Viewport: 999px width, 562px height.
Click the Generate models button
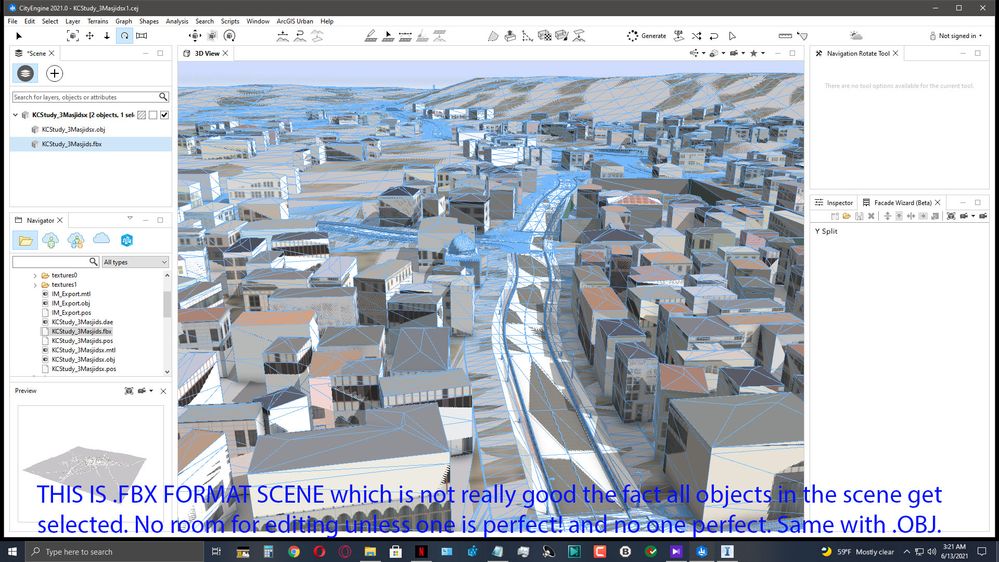coord(646,36)
